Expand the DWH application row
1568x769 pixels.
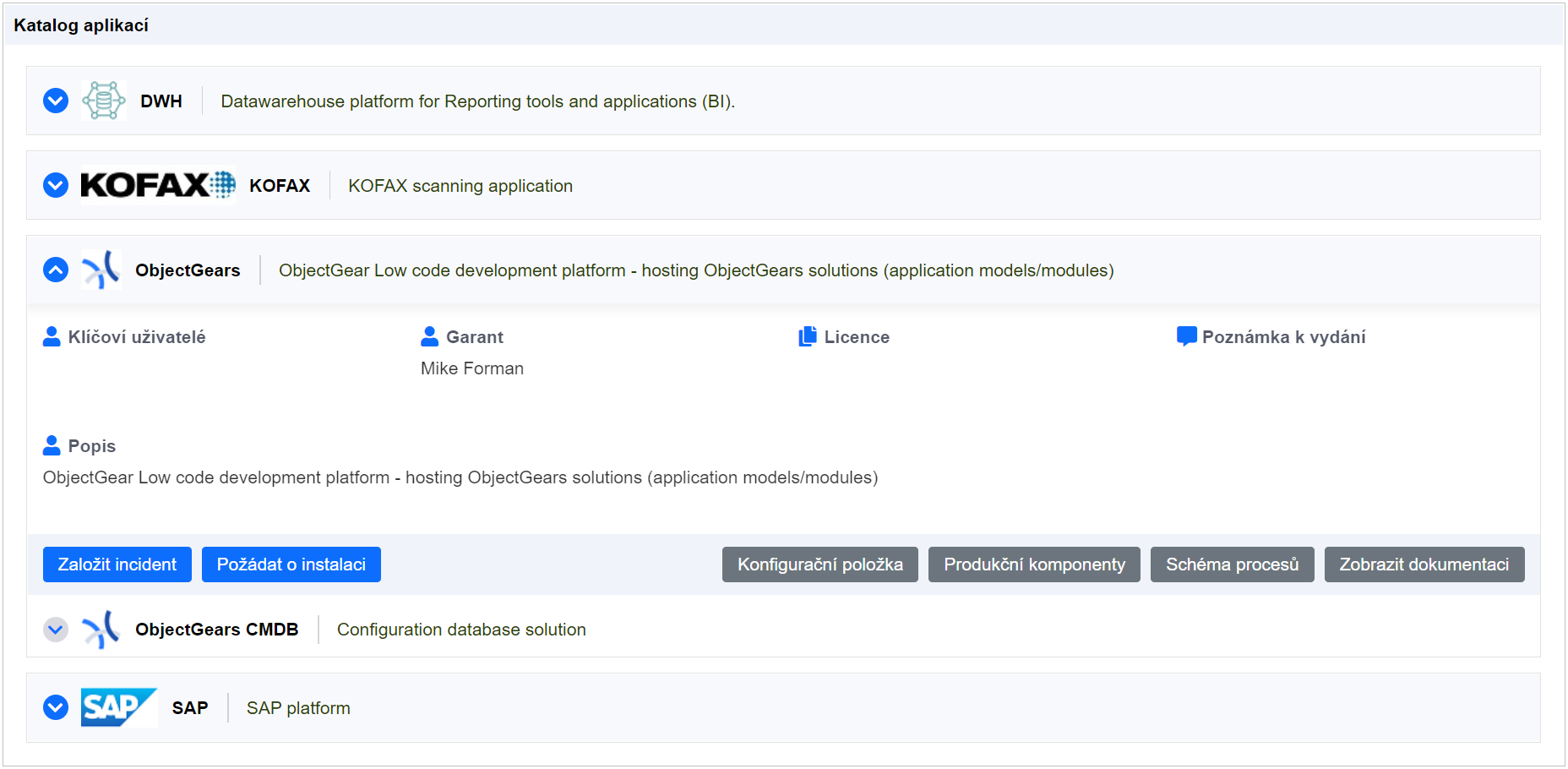(56, 101)
